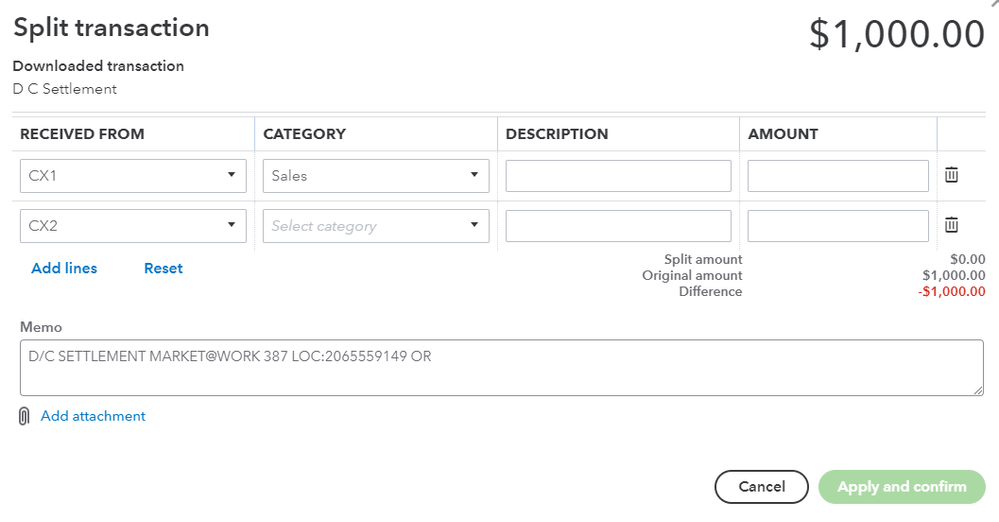The height and width of the screenshot is (522, 999).
Task: Click the Add attachment link
Action: tap(93, 416)
